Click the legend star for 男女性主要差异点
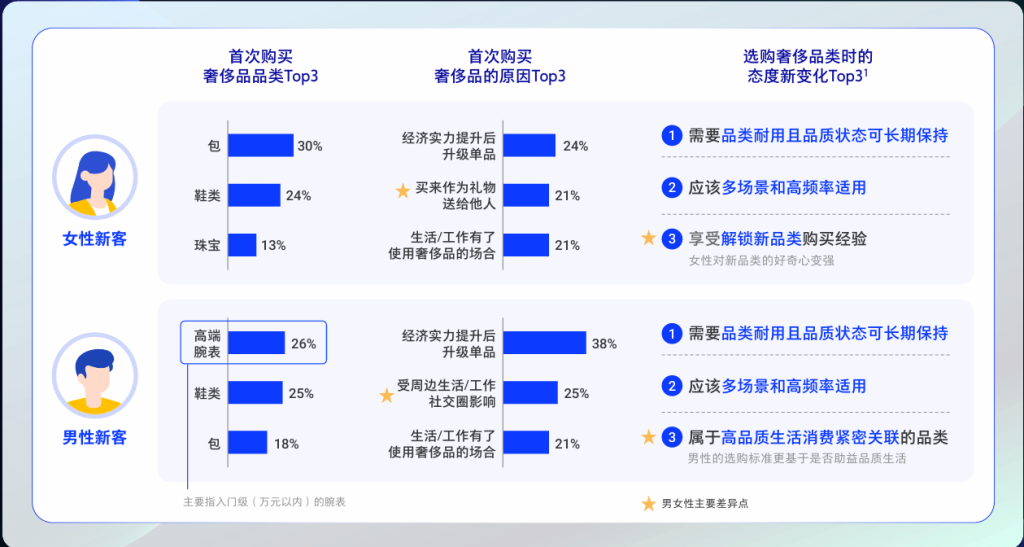This screenshot has height=547, width=1024. 648,504
